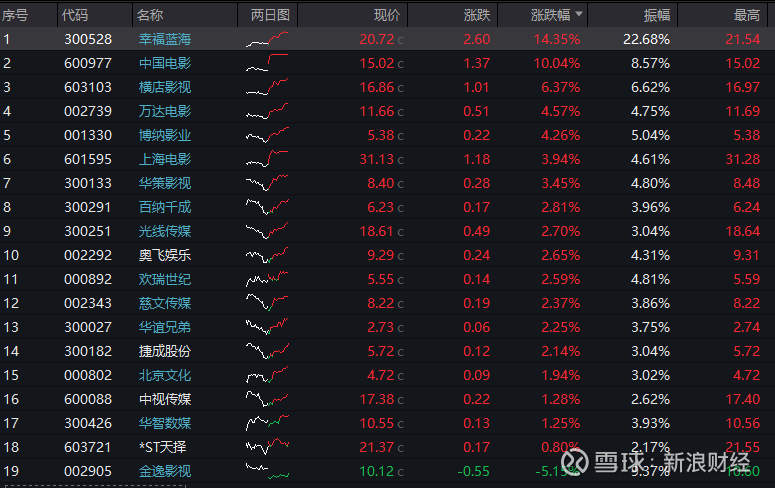Screen dimensions: 775x488
Task: Click the 涨跌 column header
Action: tap(476, 15)
